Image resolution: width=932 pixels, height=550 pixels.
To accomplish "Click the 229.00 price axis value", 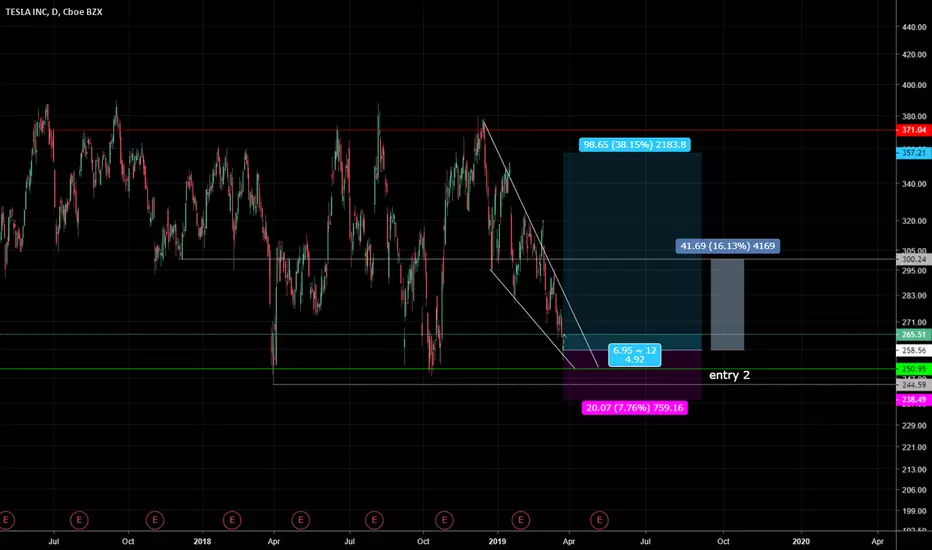I will click(914, 426).
